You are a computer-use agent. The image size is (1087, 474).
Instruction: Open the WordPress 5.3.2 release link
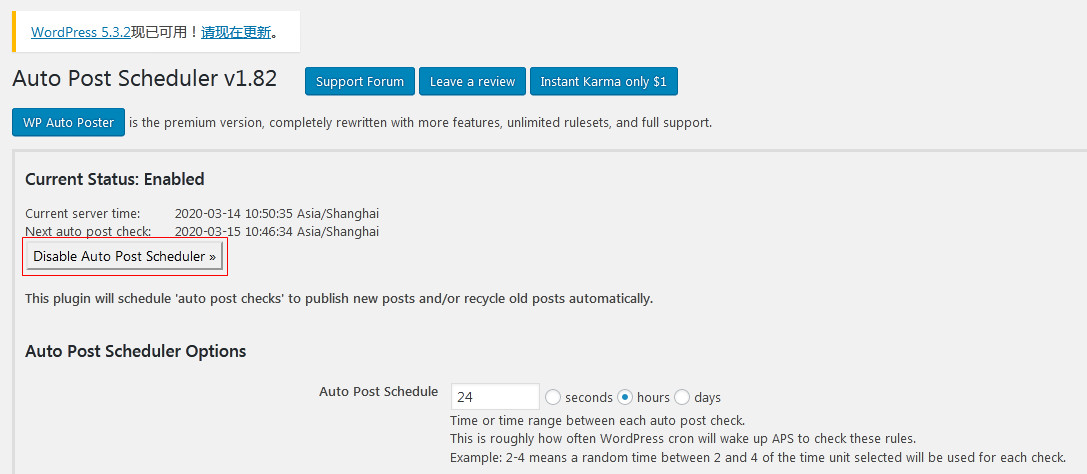81,32
